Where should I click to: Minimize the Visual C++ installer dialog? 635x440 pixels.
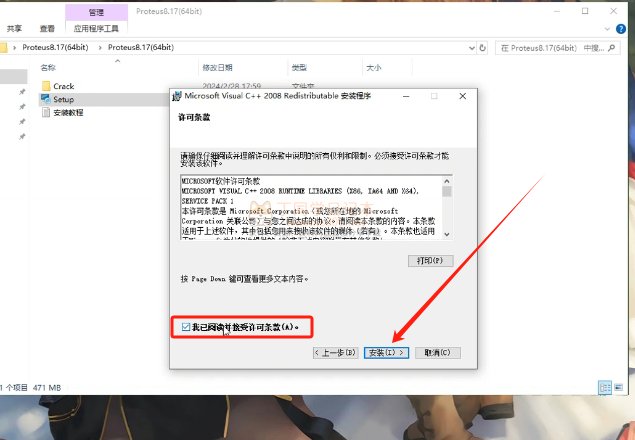pyautogui.click(x=406, y=96)
